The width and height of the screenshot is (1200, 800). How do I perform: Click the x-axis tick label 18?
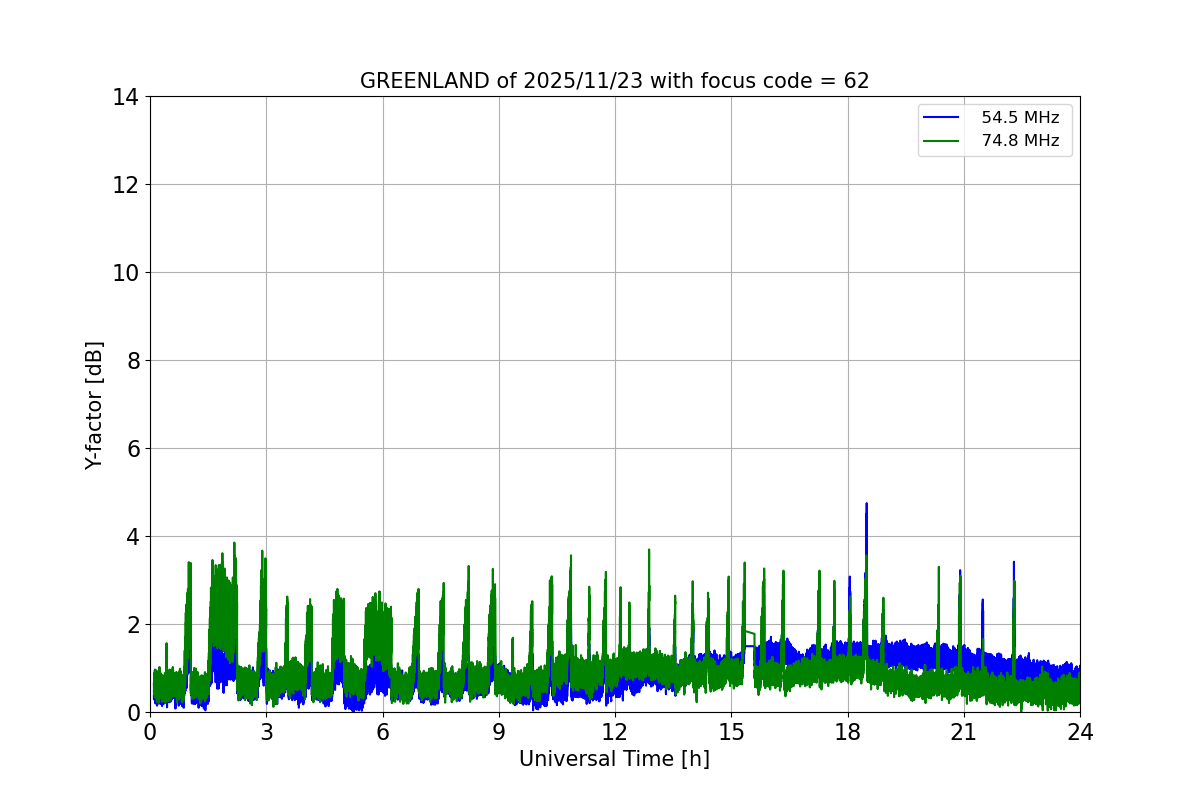tap(848, 732)
